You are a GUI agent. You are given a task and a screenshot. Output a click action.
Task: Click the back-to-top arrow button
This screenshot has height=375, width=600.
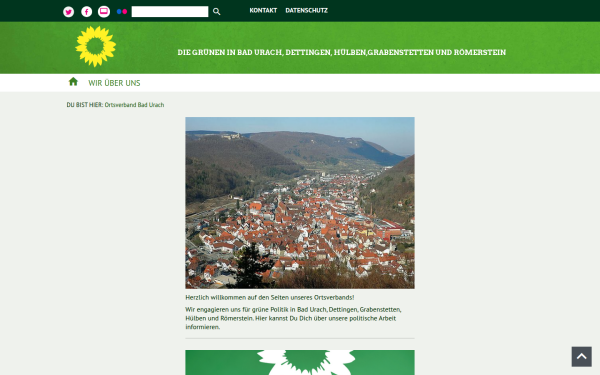[582, 357]
